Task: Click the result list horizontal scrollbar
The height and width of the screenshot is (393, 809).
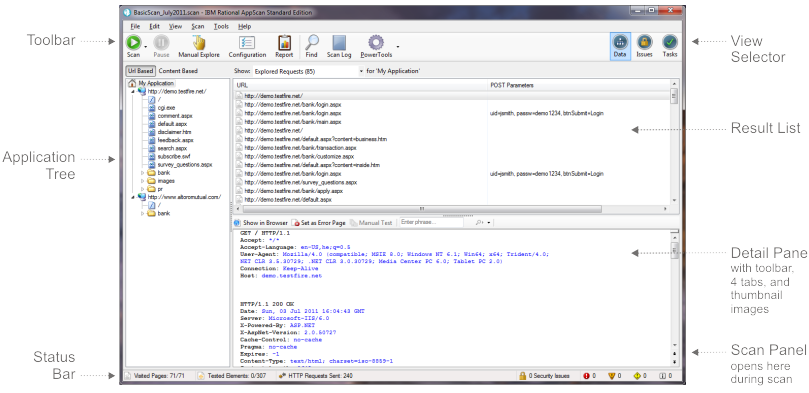Action: [x=422, y=209]
